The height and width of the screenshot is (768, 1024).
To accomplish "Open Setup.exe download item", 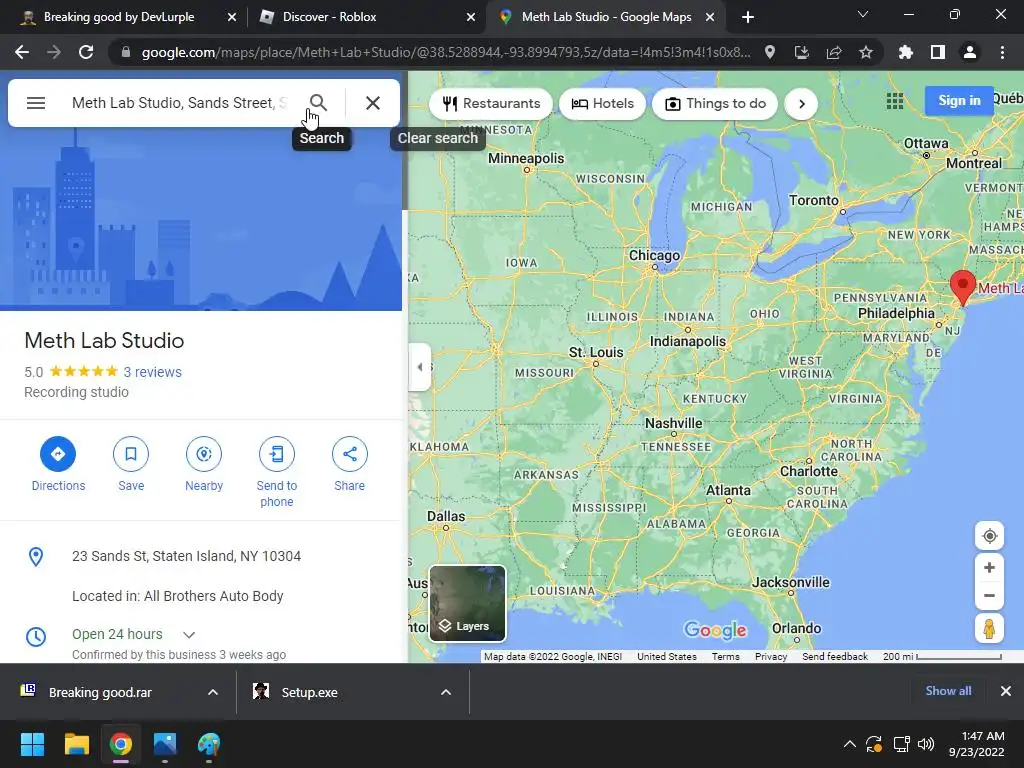I will coord(309,692).
